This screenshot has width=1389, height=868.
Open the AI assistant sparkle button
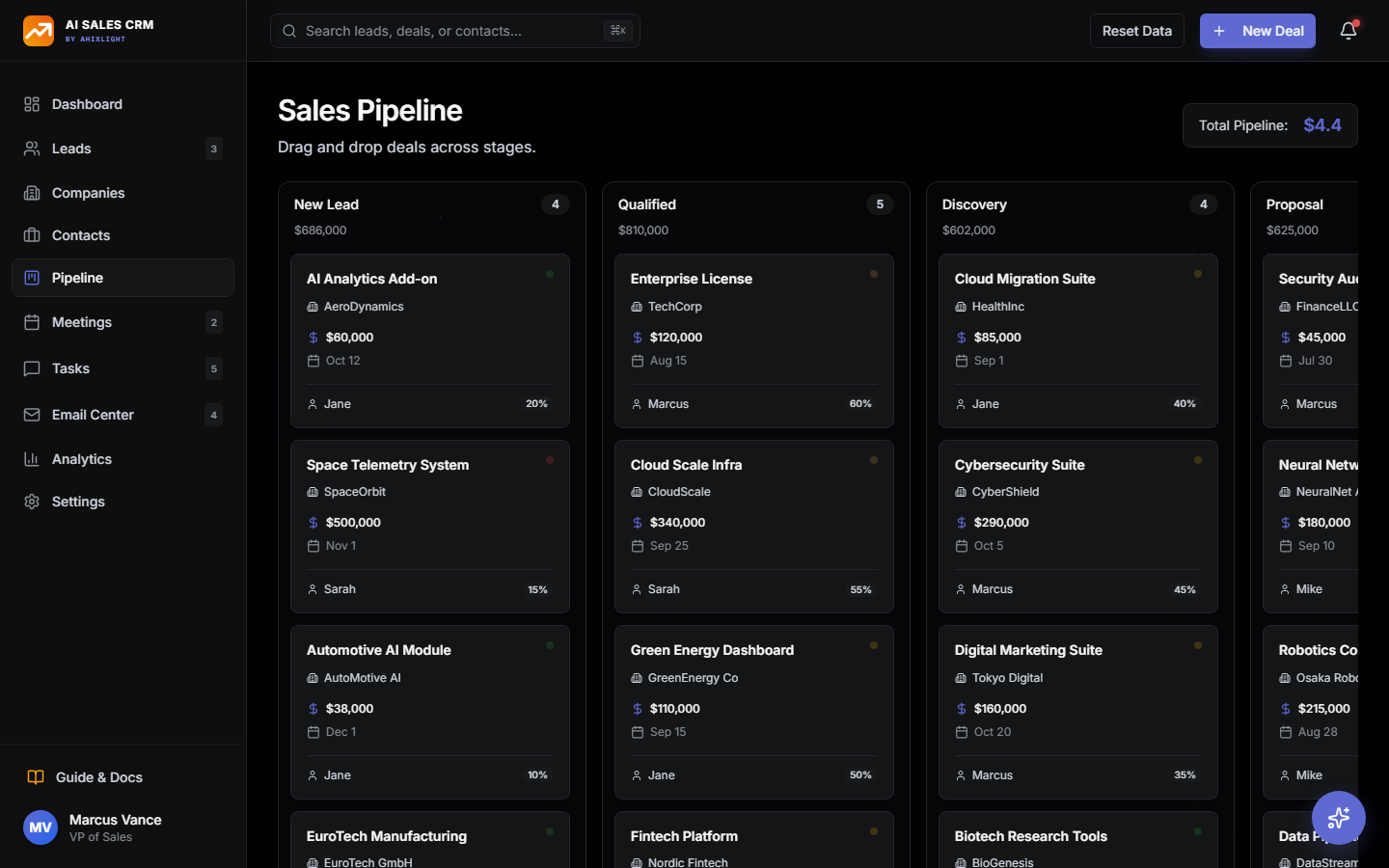tap(1339, 818)
